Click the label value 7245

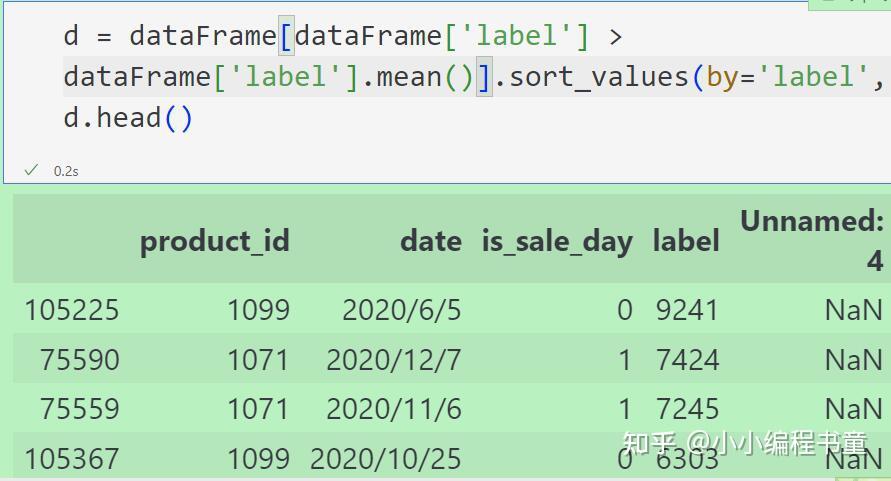[x=687, y=409]
